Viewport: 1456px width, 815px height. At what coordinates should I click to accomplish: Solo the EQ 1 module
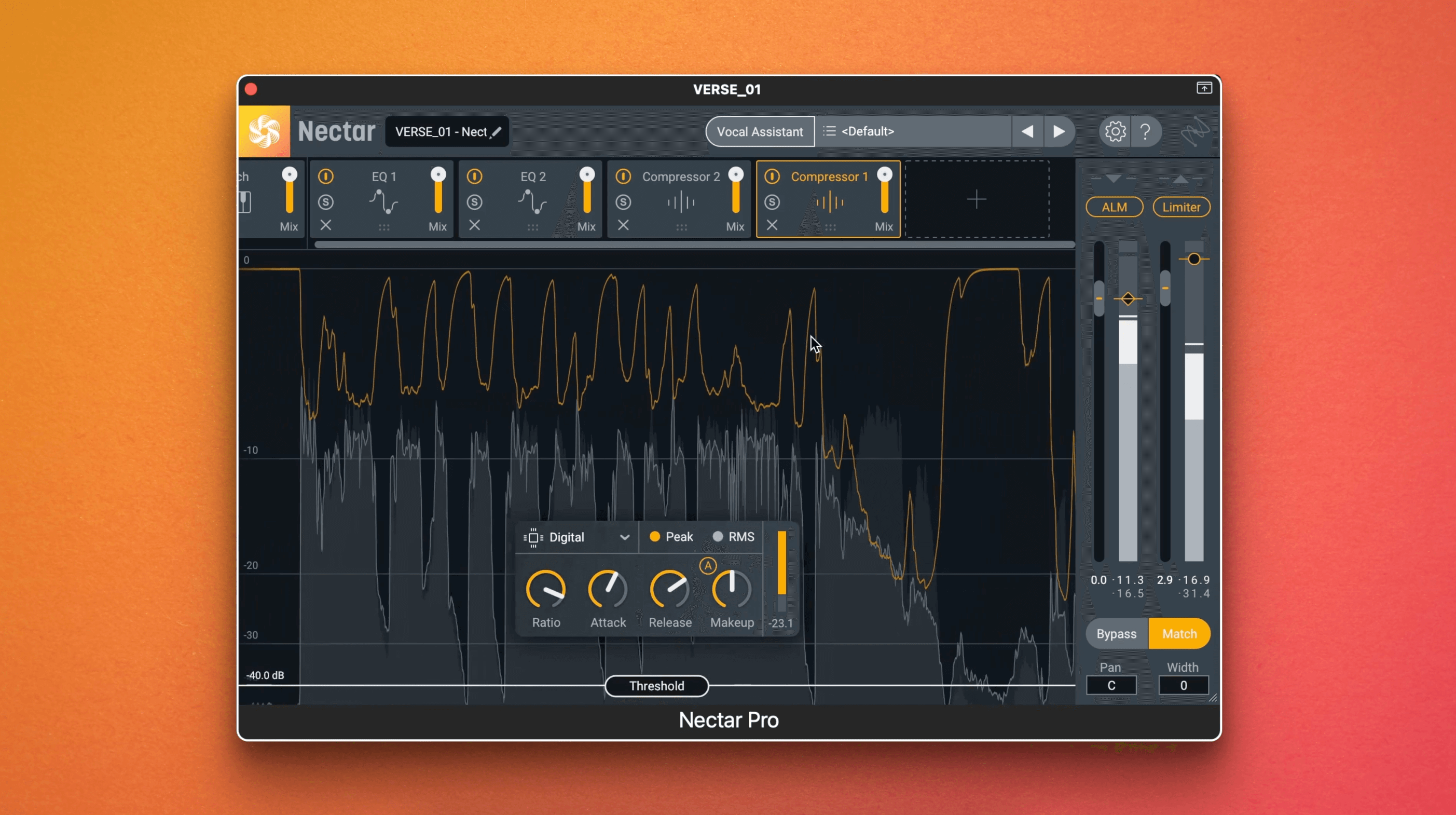(x=325, y=202)
